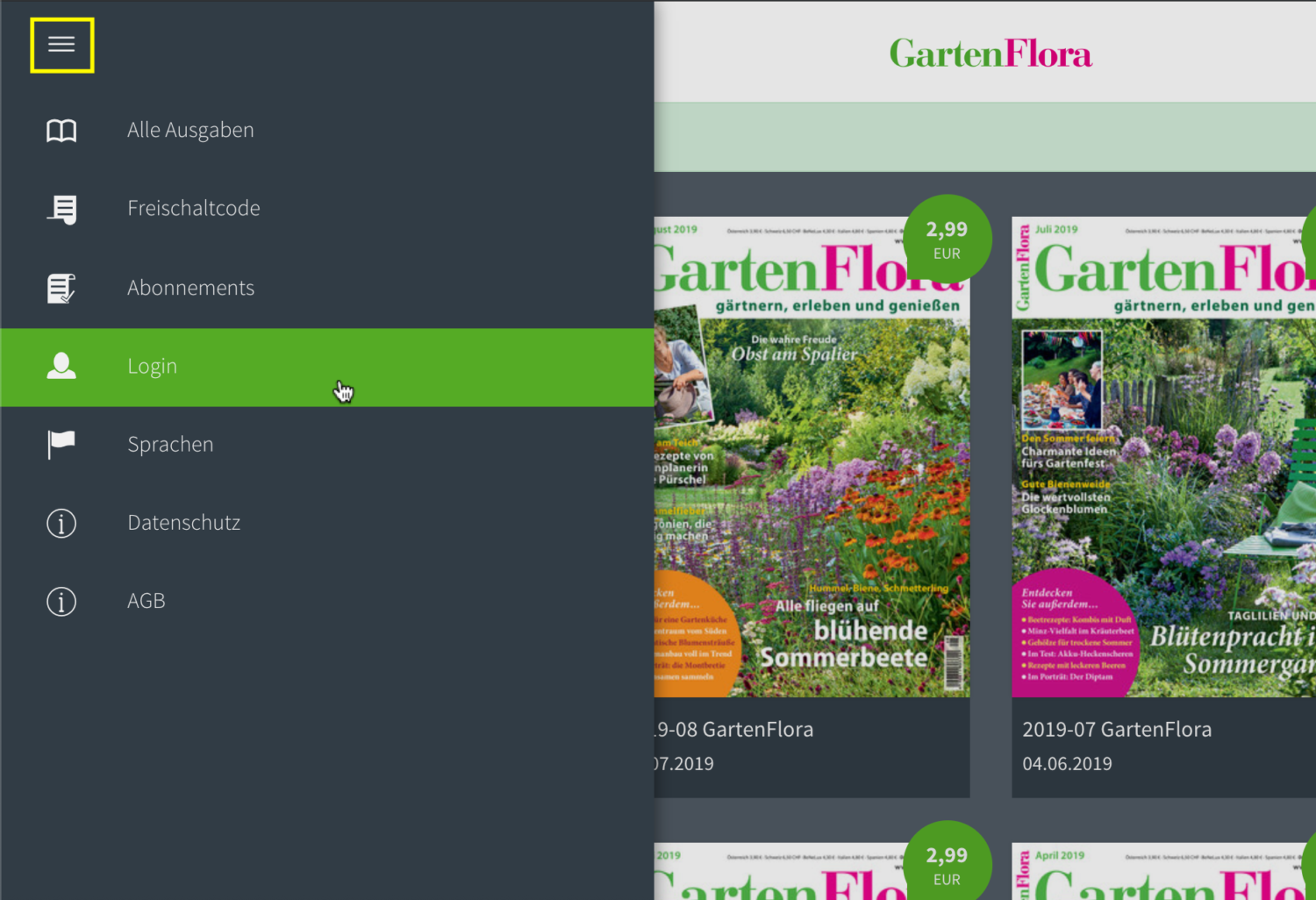Viewport: 1316px width, 900px height.
Task: Open AGB menu entry
Action: pos(326,601)
